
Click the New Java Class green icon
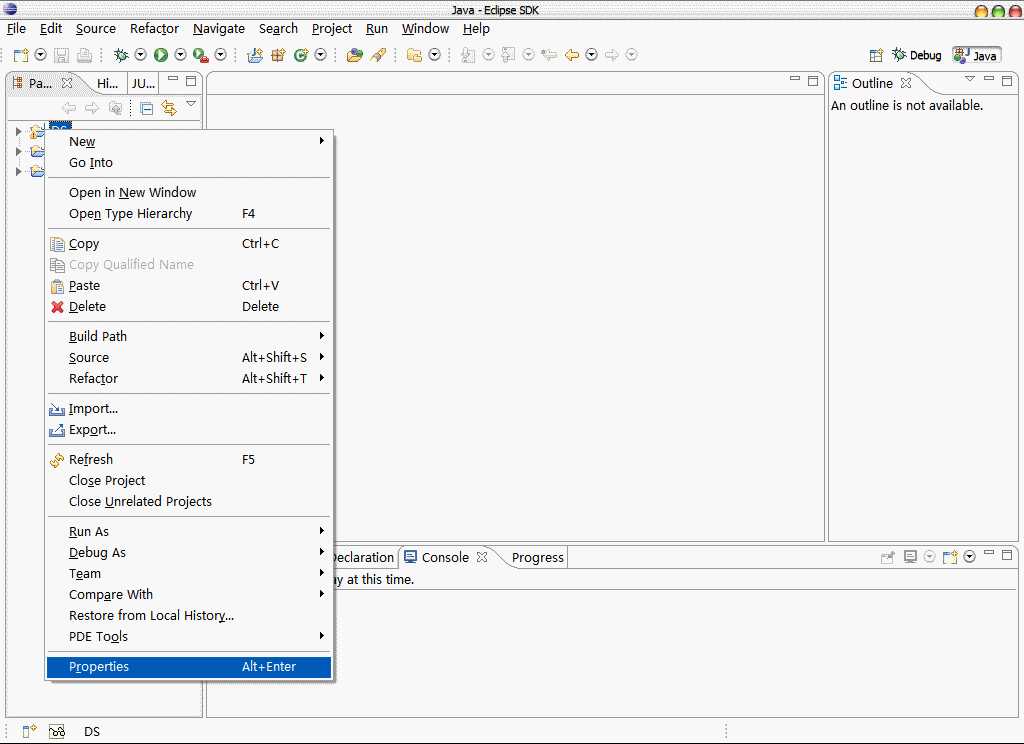[300, 56]
